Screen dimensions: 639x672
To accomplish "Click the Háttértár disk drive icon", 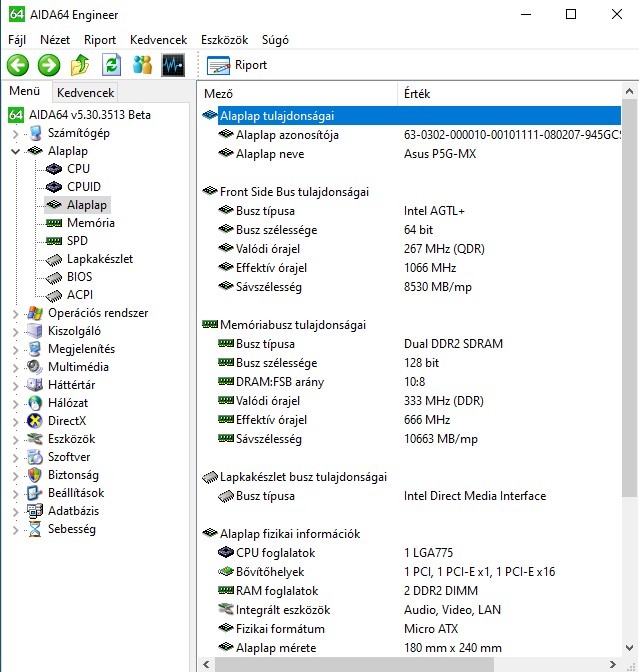I will pyautogui.click(x=35, y=385).
